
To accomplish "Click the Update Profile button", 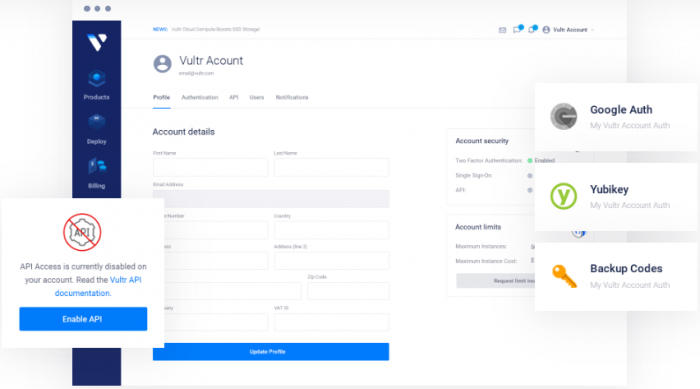I will tap(271, 351).
